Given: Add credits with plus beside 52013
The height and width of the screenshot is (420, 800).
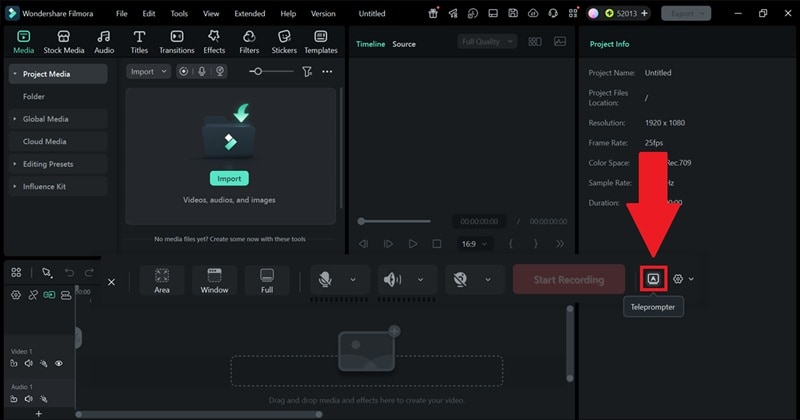Looking at the screenshot, I should click(x=644, y=13).
